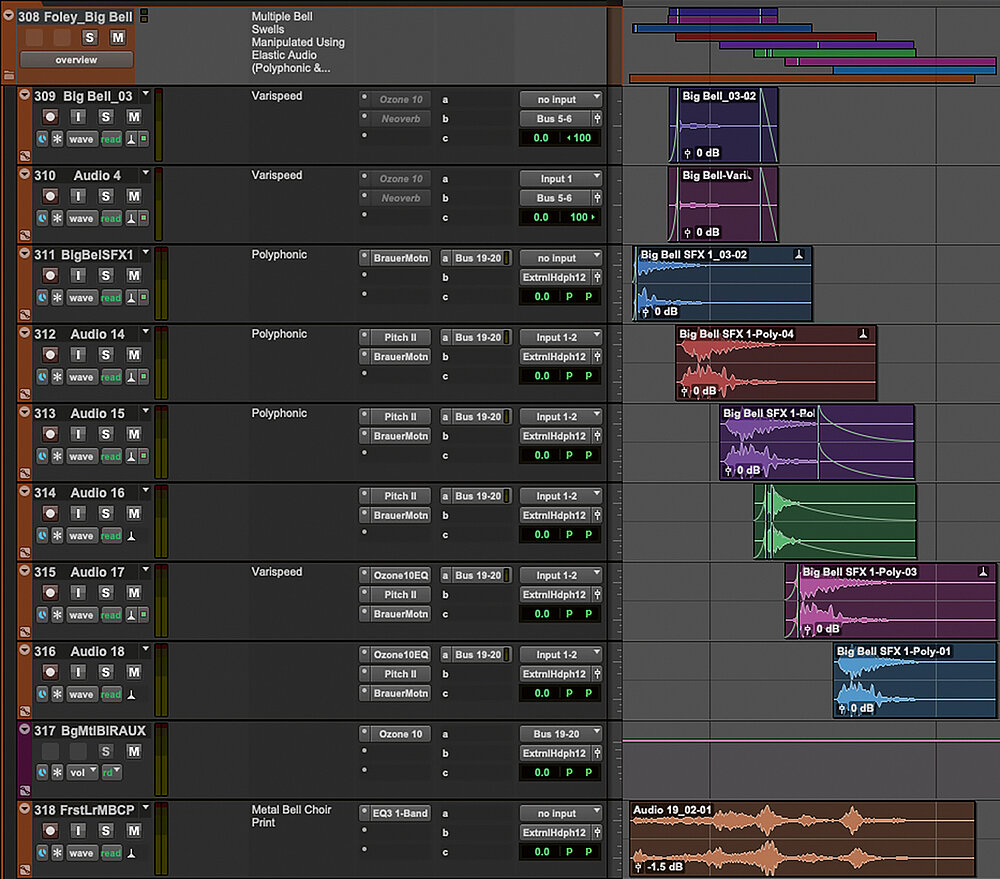Click the timebase clock icon on Audio 4
The width and height of the screenshot is (1000, 879).
click(x=42, y=218)
